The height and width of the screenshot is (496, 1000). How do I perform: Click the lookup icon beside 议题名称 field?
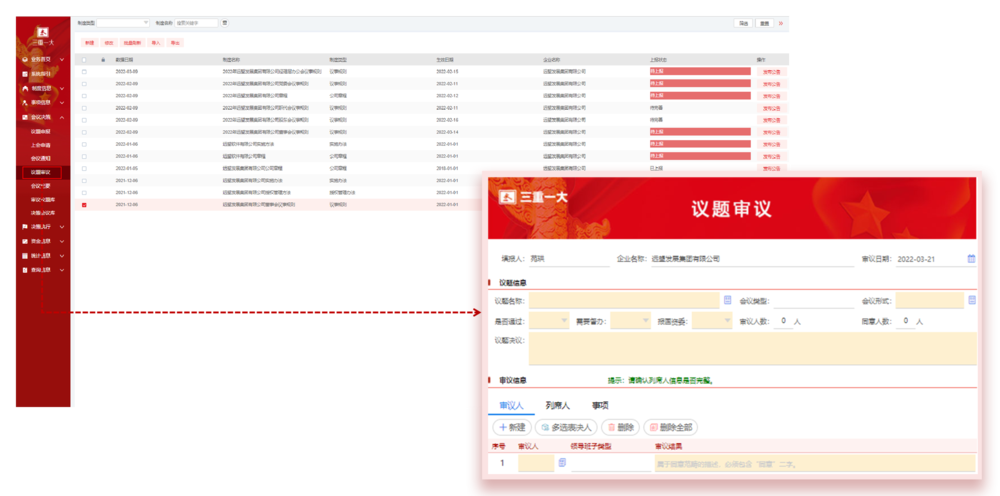pos(726,300)
